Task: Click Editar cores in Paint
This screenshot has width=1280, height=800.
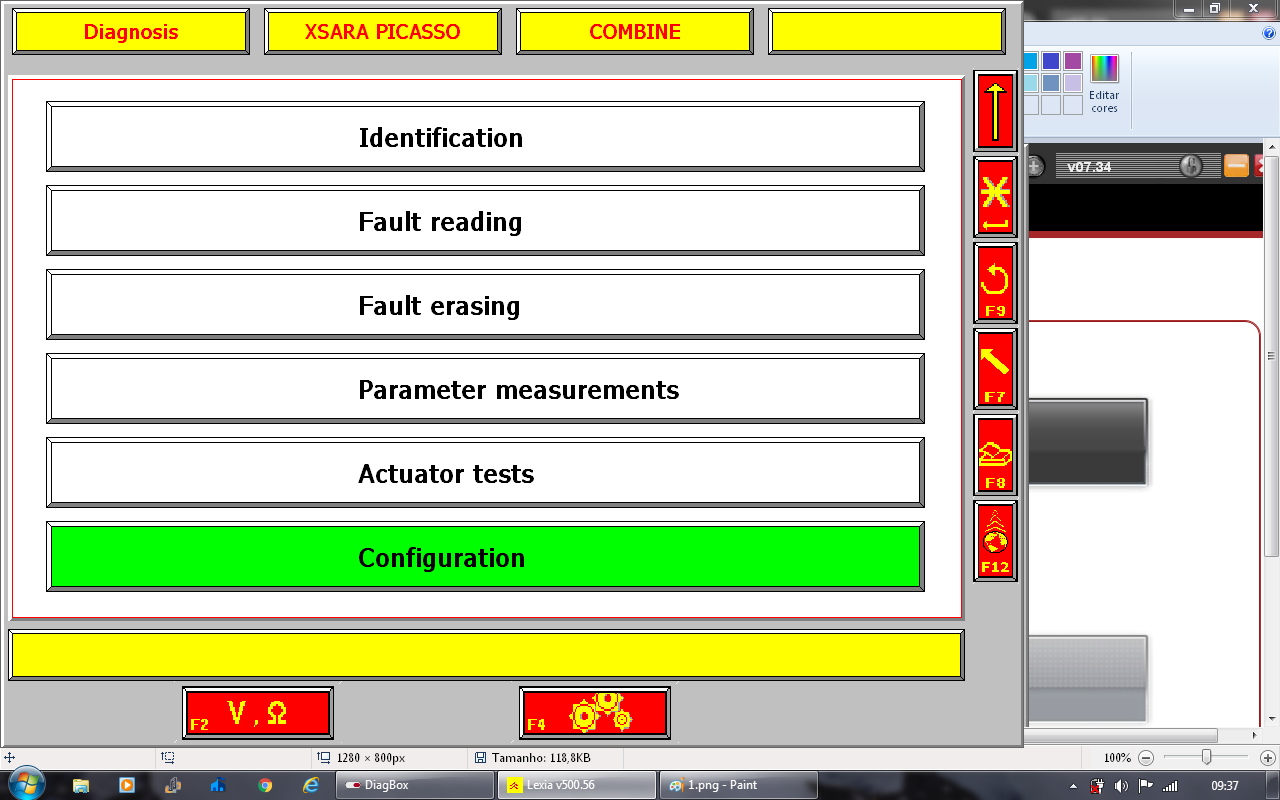Action: pos(1104,83)
